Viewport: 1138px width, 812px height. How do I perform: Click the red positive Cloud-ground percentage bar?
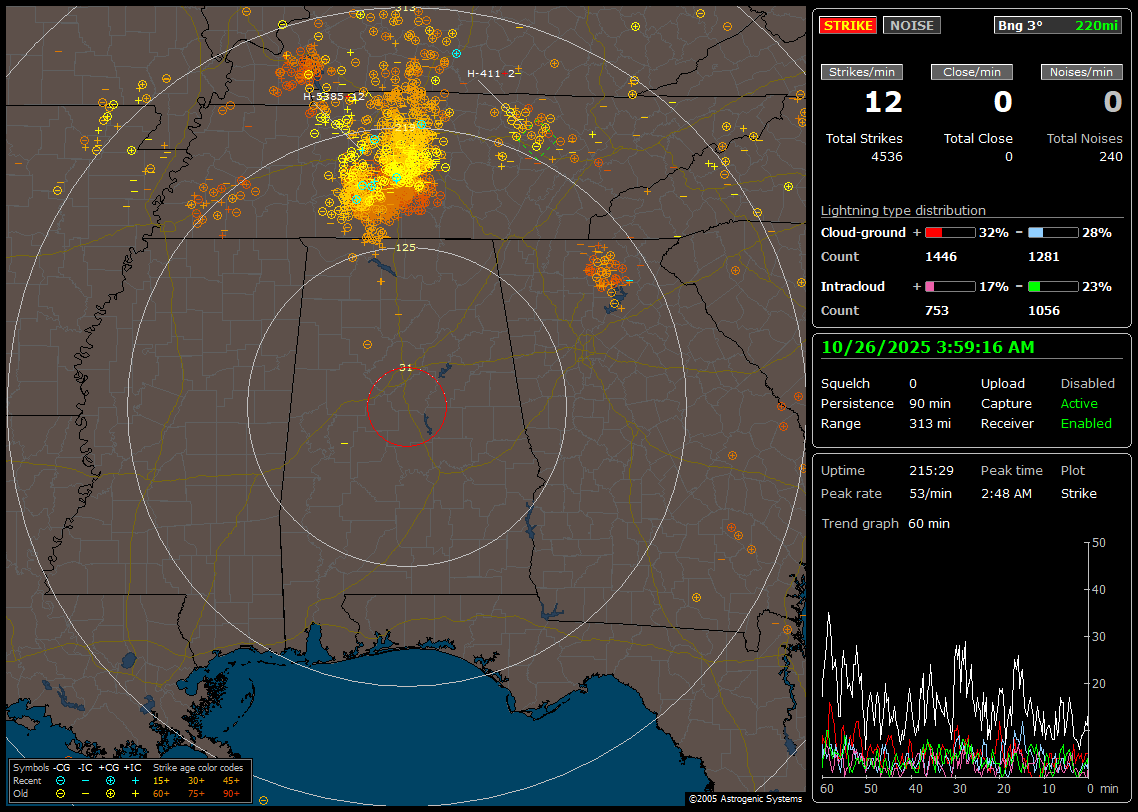949,232
